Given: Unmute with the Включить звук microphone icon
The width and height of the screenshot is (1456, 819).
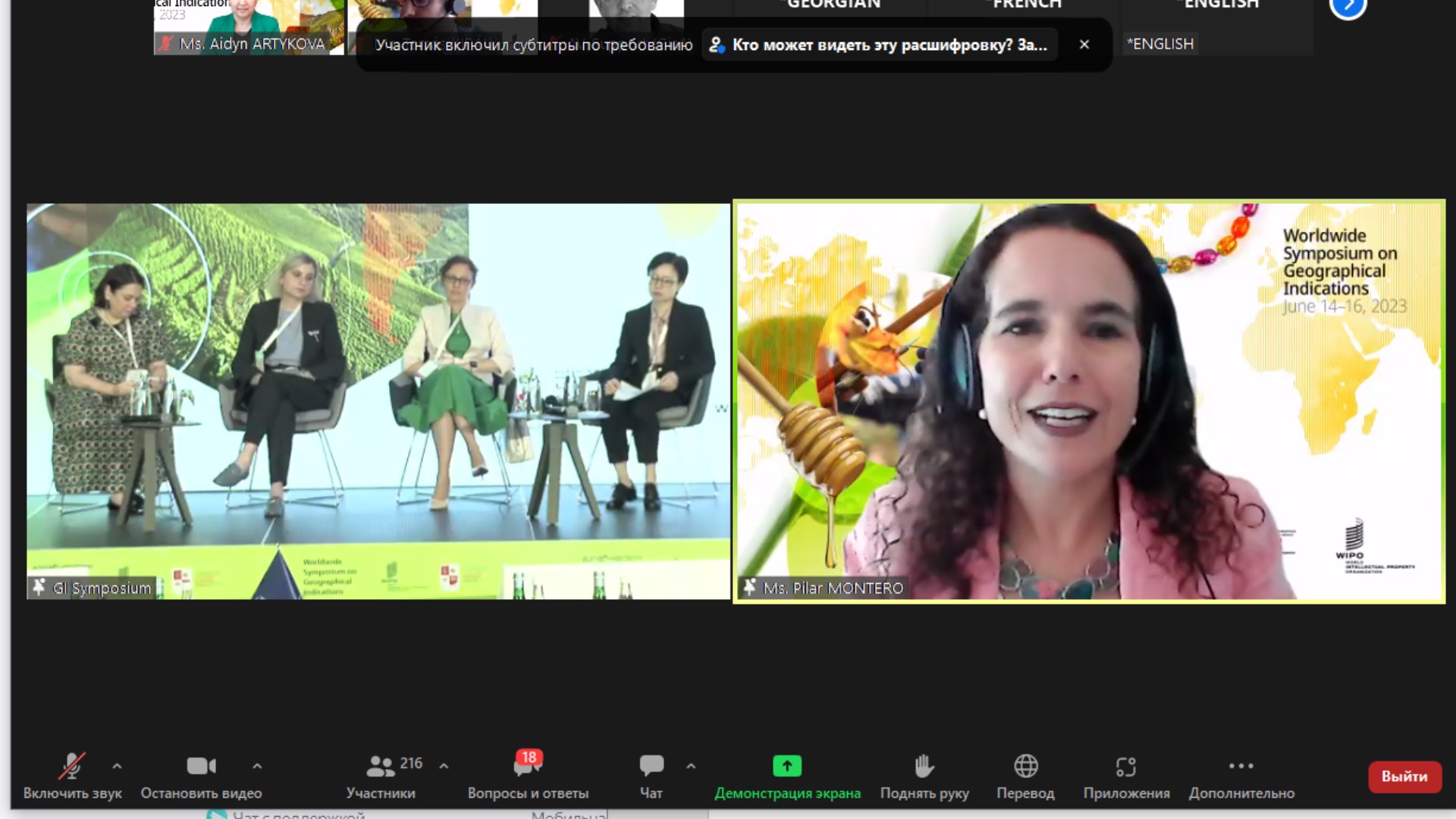Looking at the screenshot, I should (71, 767).
